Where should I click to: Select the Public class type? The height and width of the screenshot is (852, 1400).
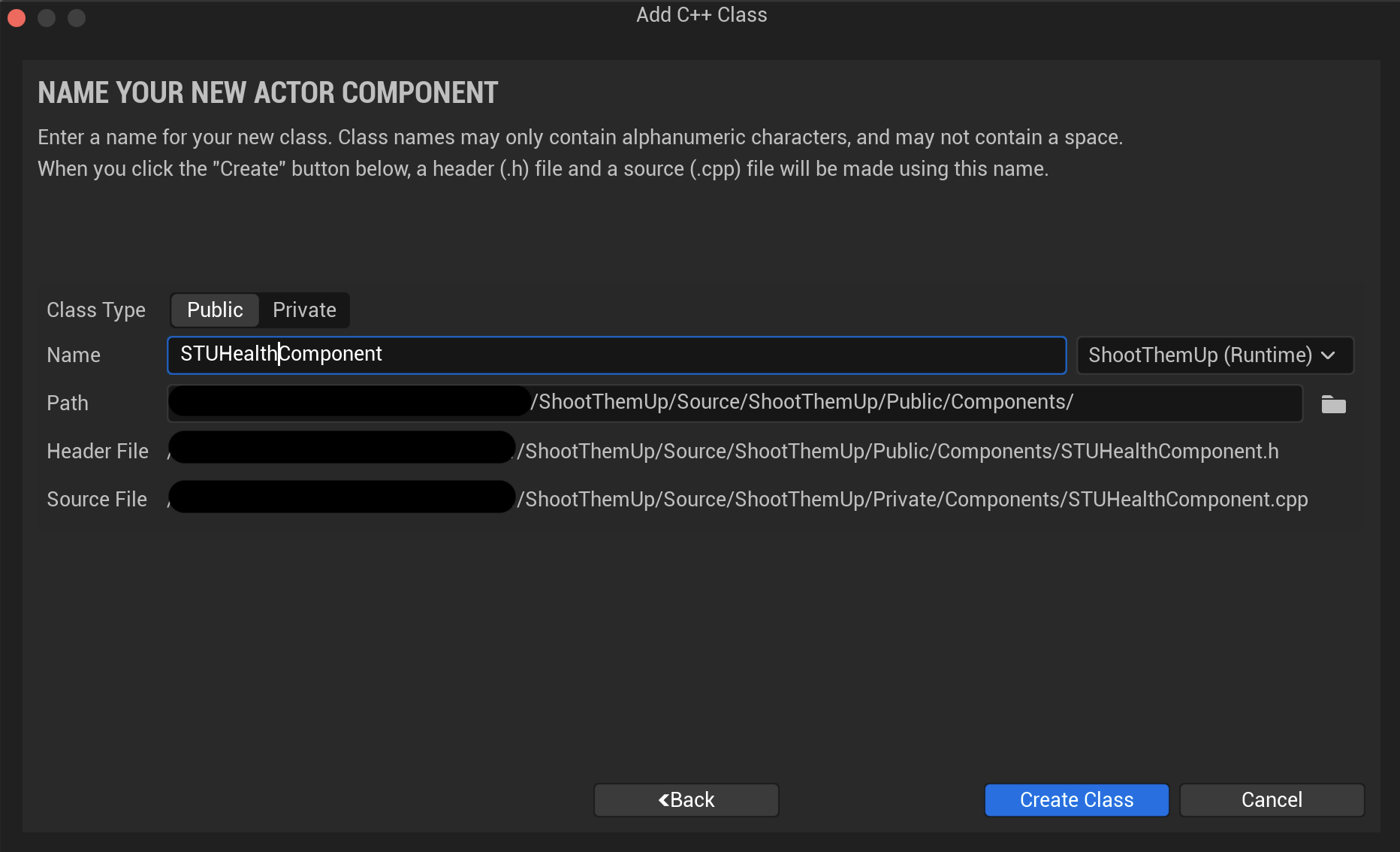pyautogui.click(x=215, y=310)
